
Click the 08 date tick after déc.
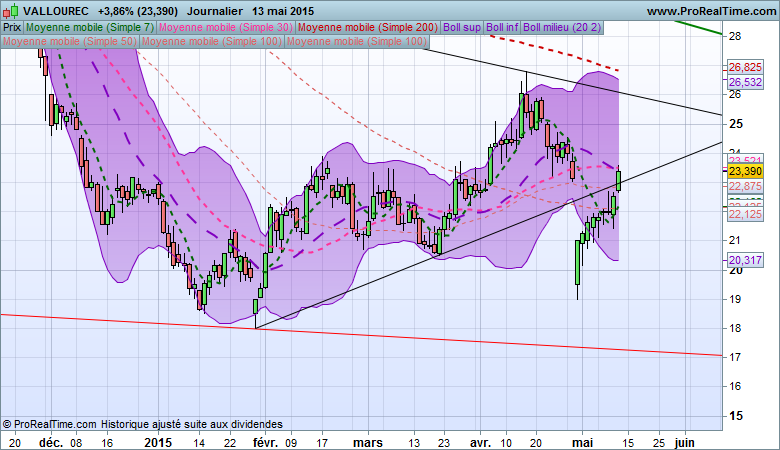[x=76, y=443]
